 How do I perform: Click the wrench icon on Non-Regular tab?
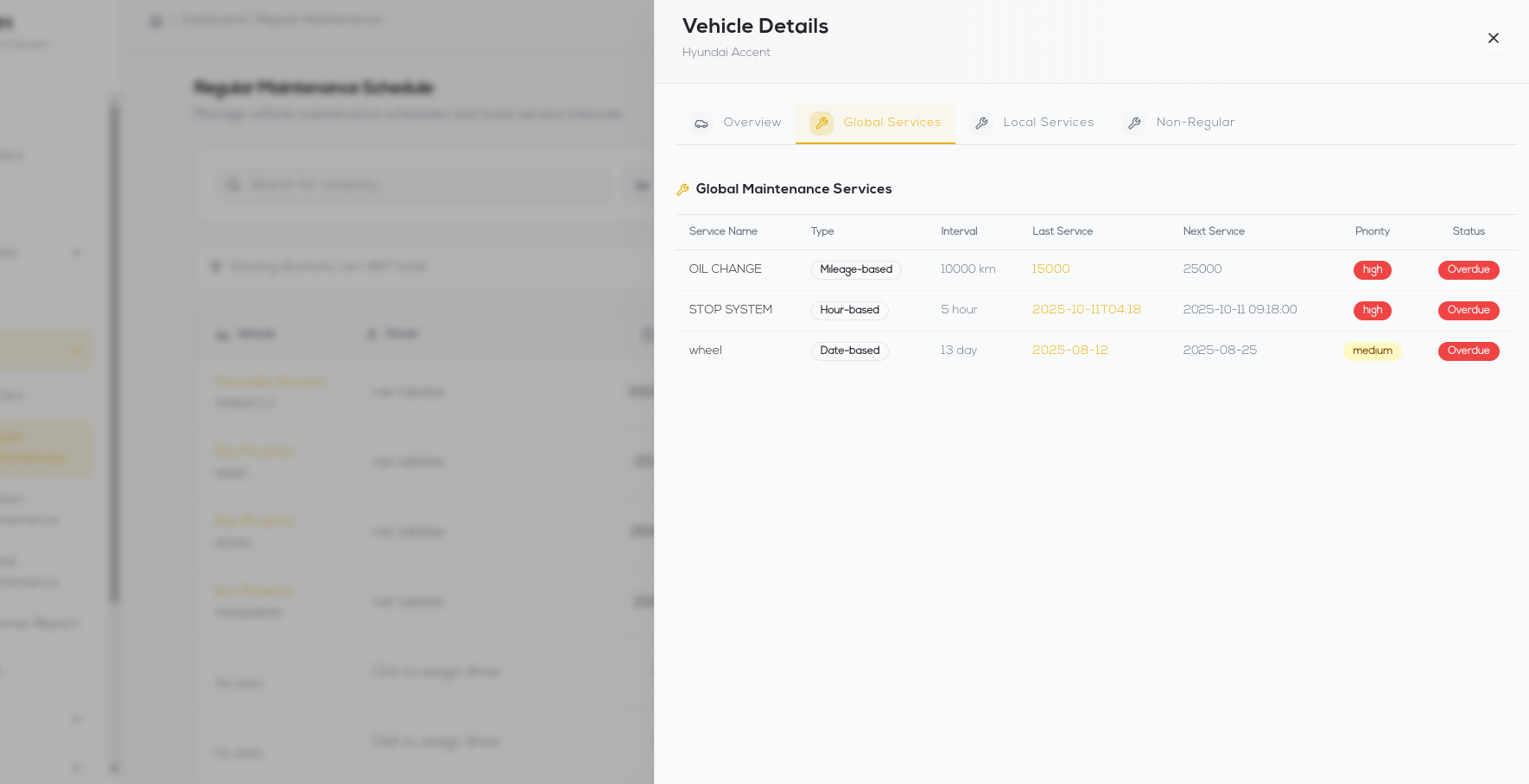point(1134,123)
